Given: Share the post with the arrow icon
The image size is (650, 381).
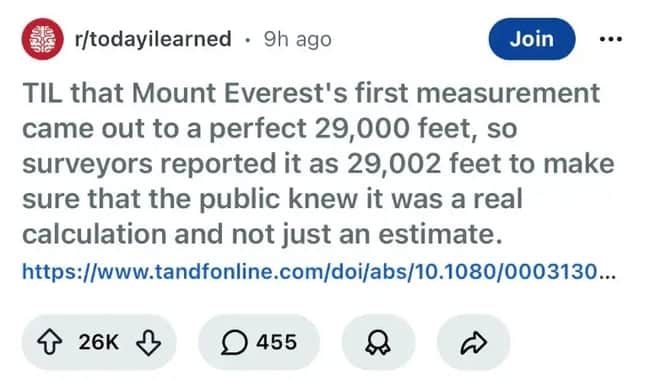Looking at the screenshot, I should point(473,343).
